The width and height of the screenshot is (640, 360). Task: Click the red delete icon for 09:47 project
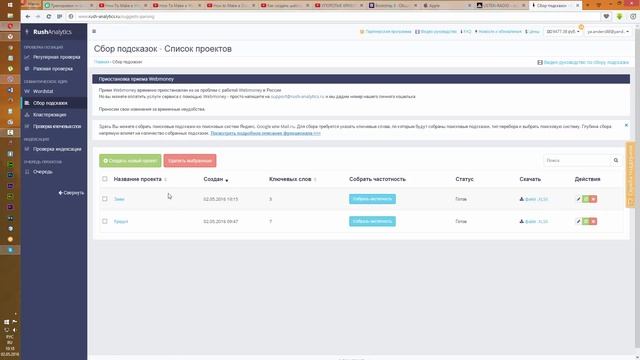point(593,221)
